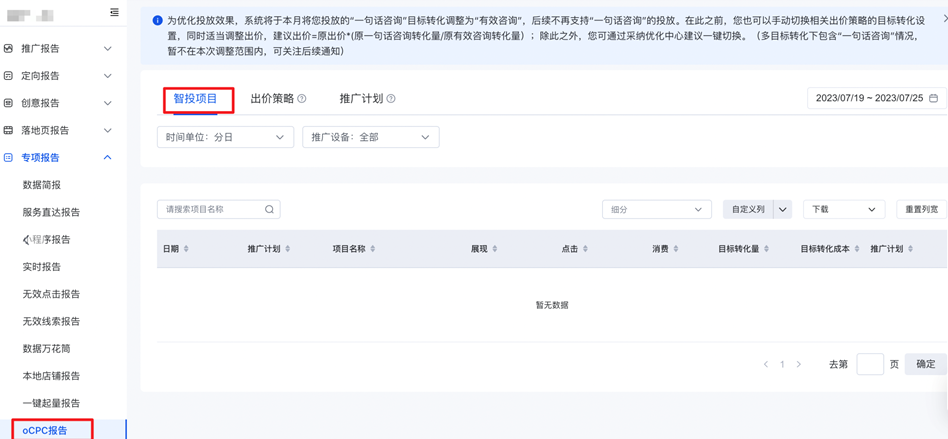Click the sidebar collapse hamburger icon
This screenshot has height=439, width=948.
point(114,13)
